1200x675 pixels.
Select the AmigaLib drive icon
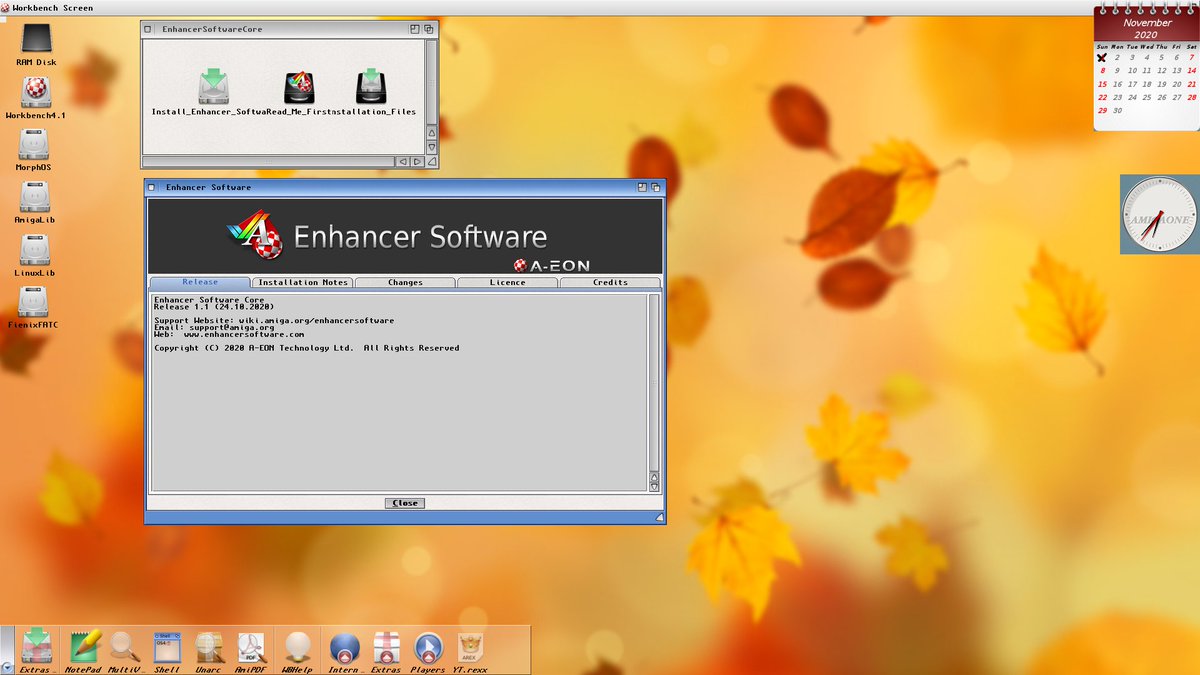pyautogui.click(x=34, y=199)
